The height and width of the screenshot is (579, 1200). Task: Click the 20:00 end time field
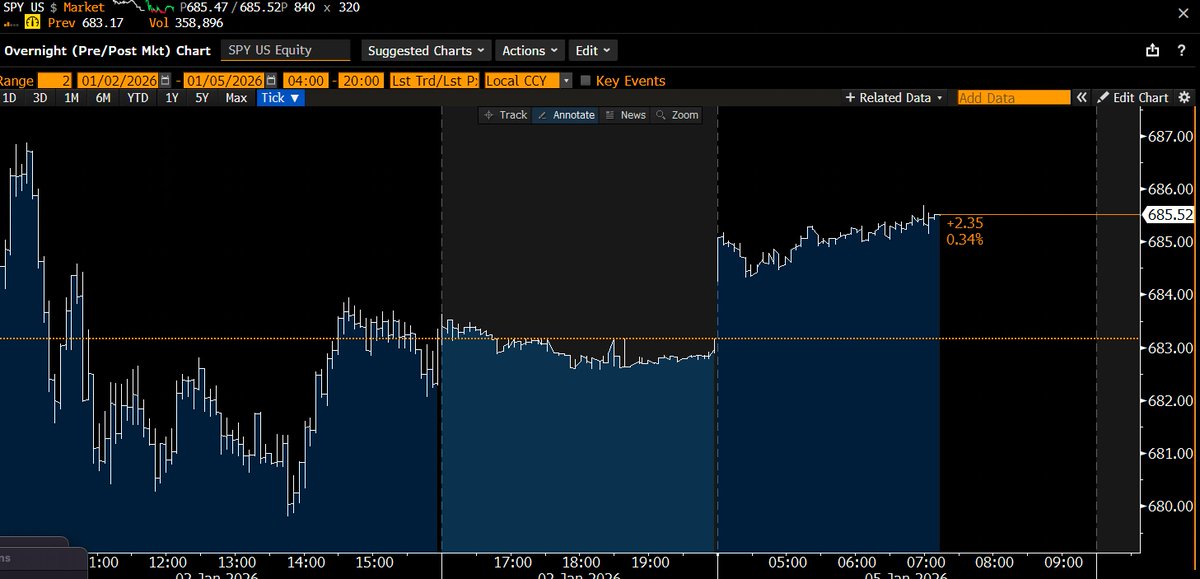(x=359, y=81)
